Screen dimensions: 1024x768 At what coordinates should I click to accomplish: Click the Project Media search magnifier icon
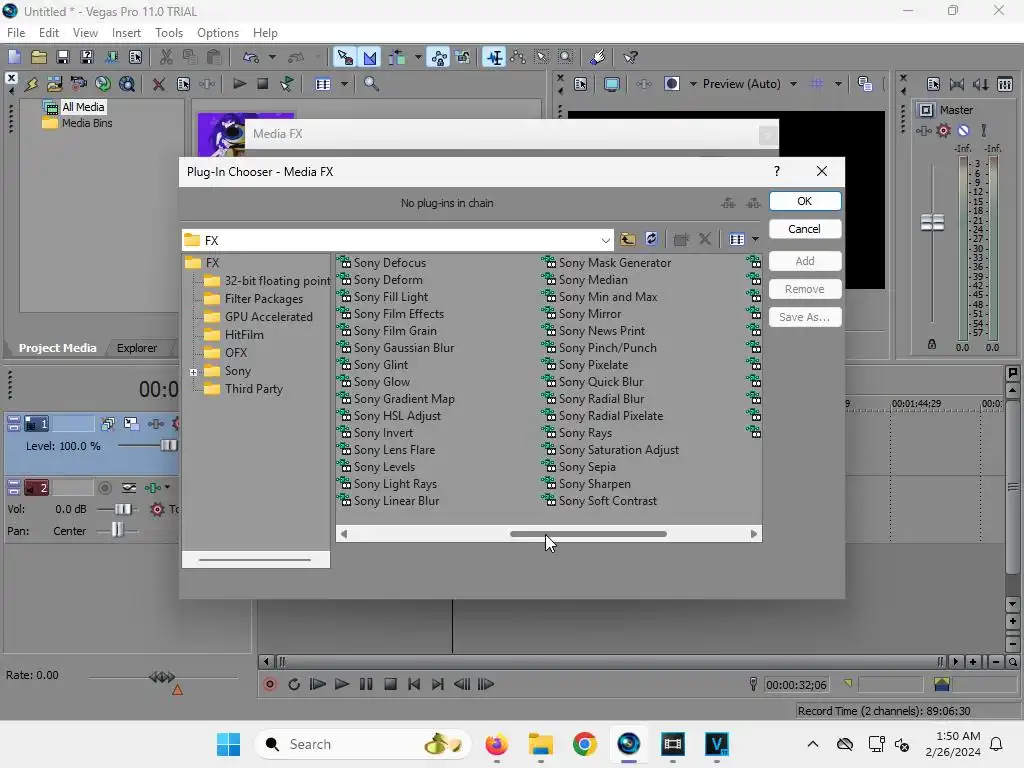(x=371, y=84)
